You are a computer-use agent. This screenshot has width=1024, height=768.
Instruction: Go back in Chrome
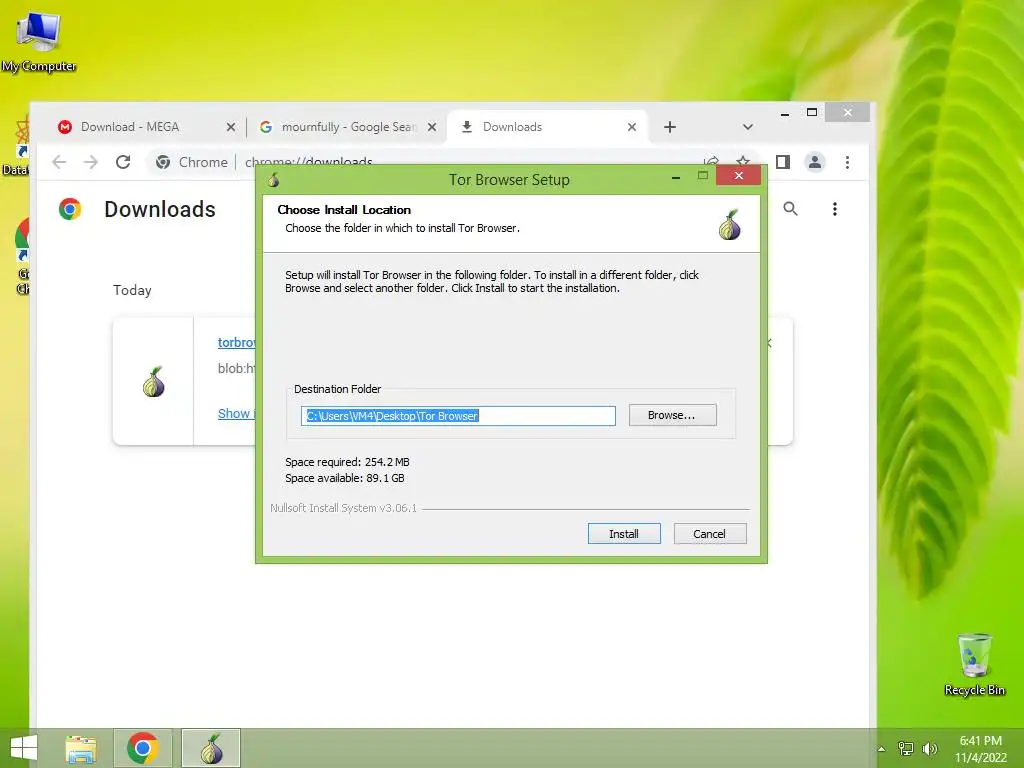59,162
